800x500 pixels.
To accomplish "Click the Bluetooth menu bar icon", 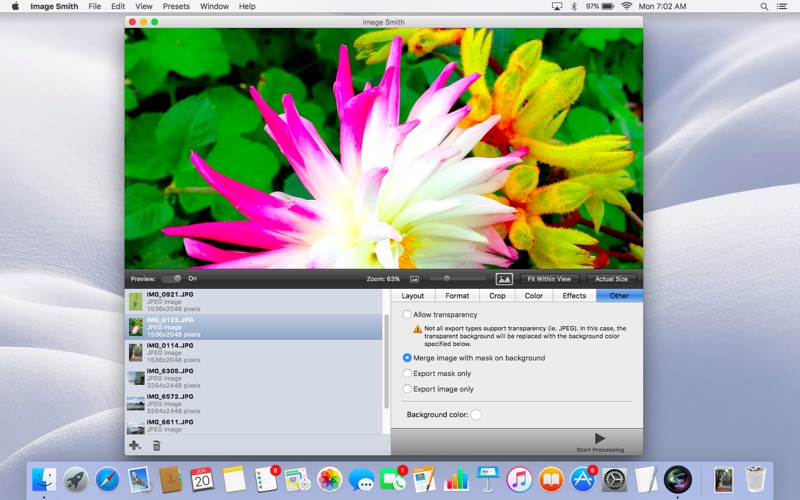I will click(x=573, y=7).
